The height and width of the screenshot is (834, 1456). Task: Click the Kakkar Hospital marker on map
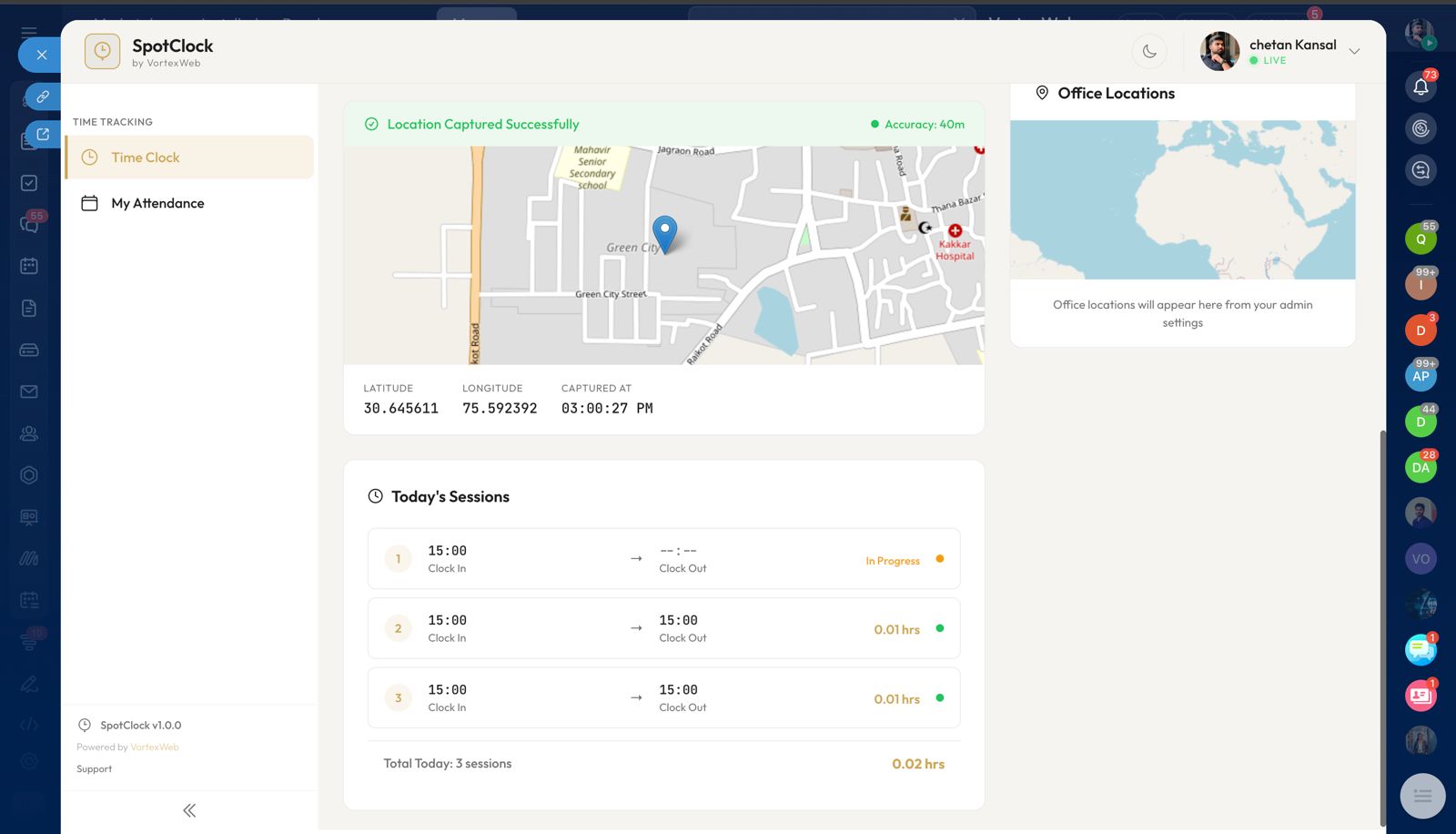(x=955, y=231)
